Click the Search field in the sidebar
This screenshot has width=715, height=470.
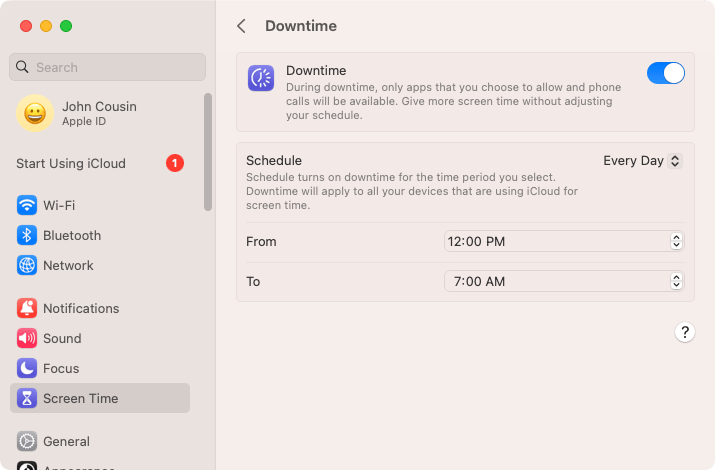[108, 67]
